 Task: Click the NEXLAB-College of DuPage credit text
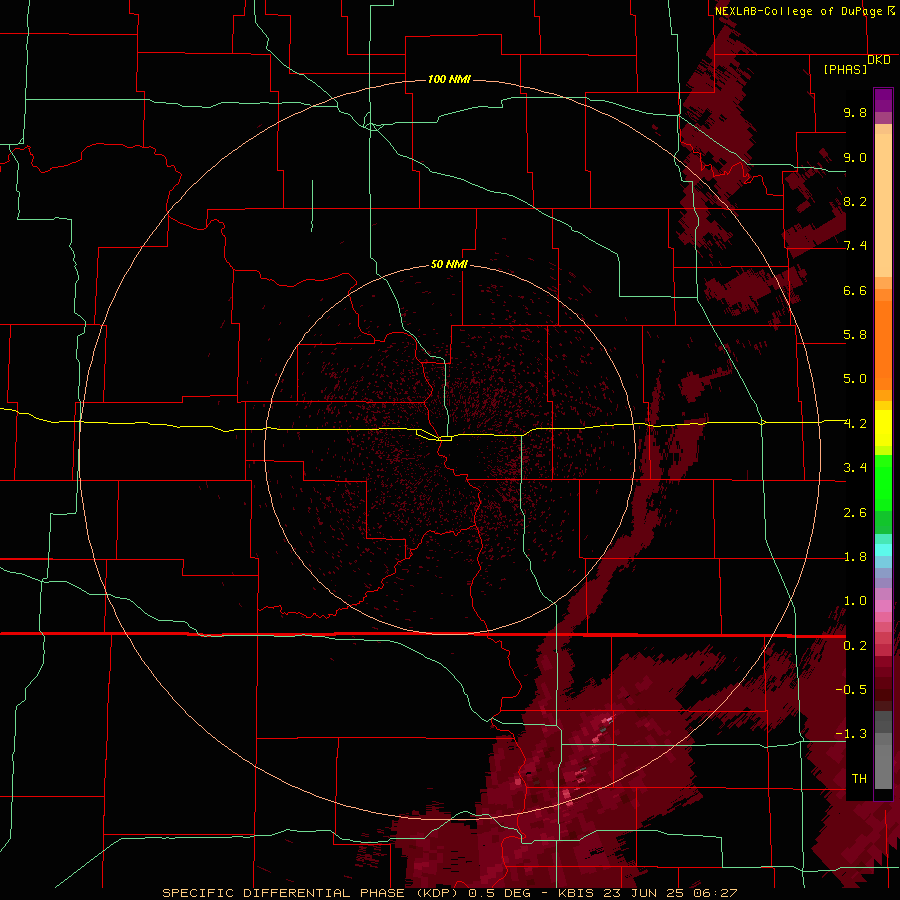(799, 11)
